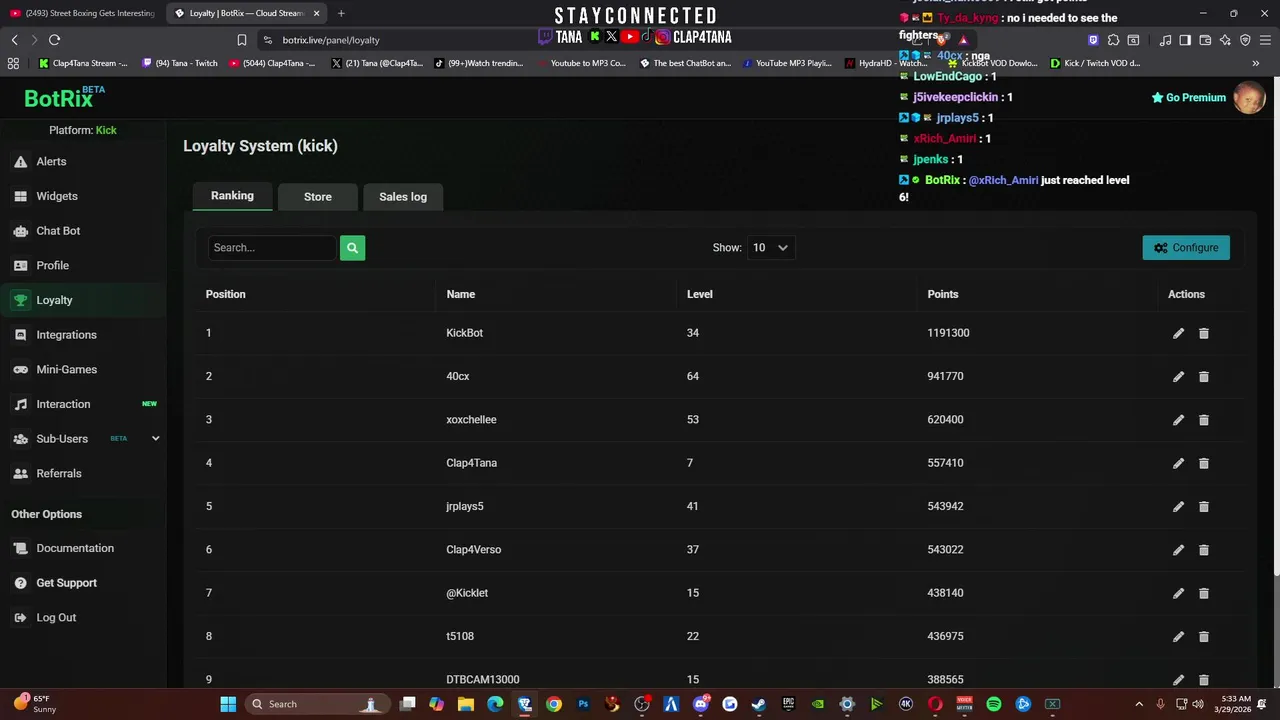Open Documentation under Other Options
1280x720 pixels.
(75, 548)
